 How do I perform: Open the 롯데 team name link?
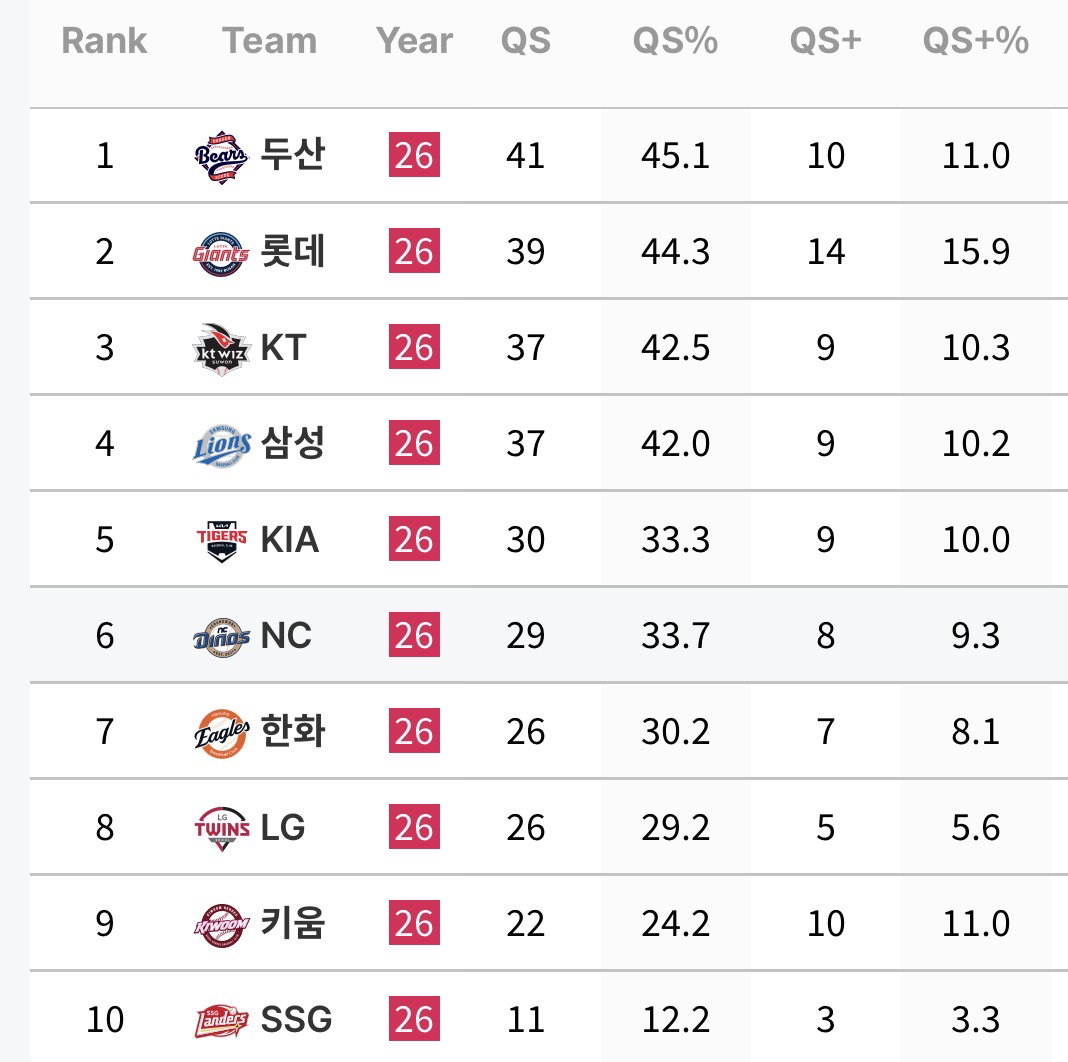[293, 251]
